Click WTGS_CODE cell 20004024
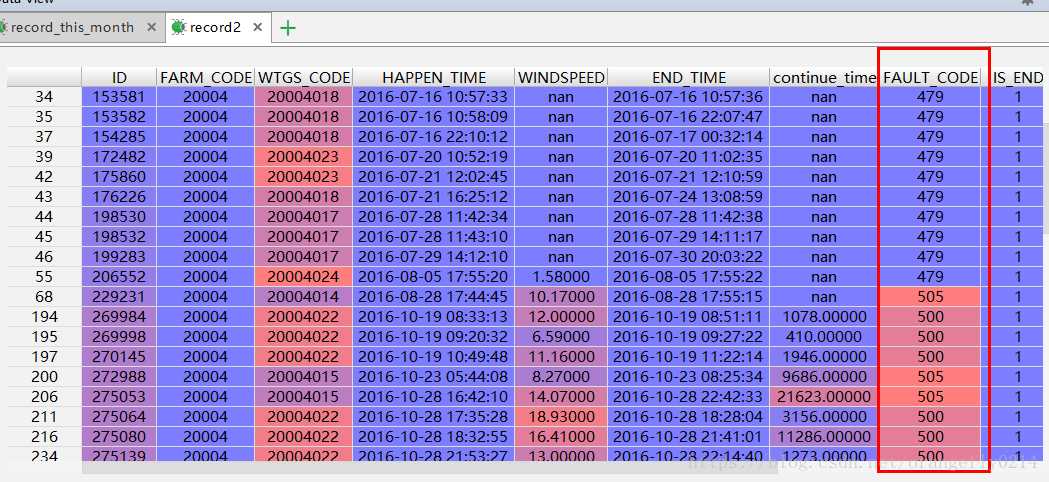Image resolution: width=1049 pixels, height=482 pixels. 304,276
